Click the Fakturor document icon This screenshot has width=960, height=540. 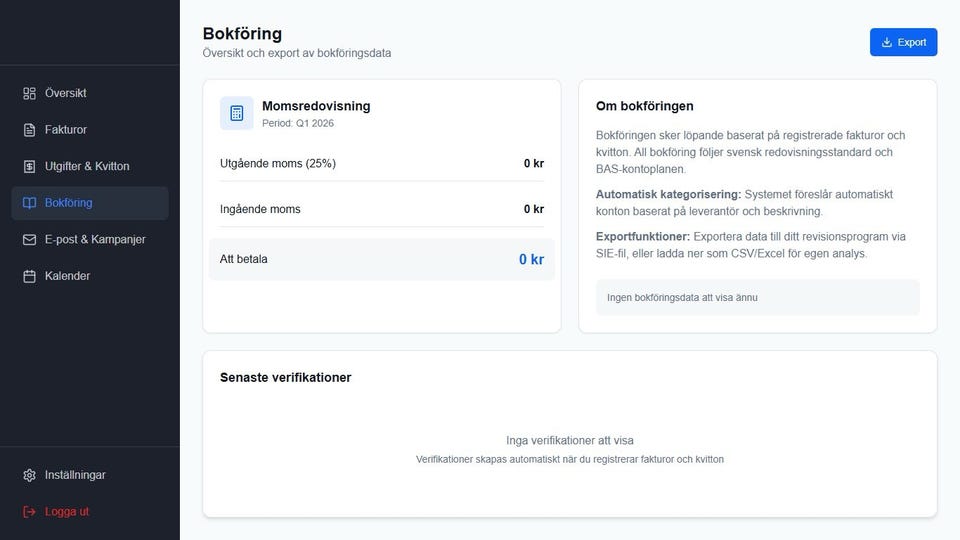(29, 130)
